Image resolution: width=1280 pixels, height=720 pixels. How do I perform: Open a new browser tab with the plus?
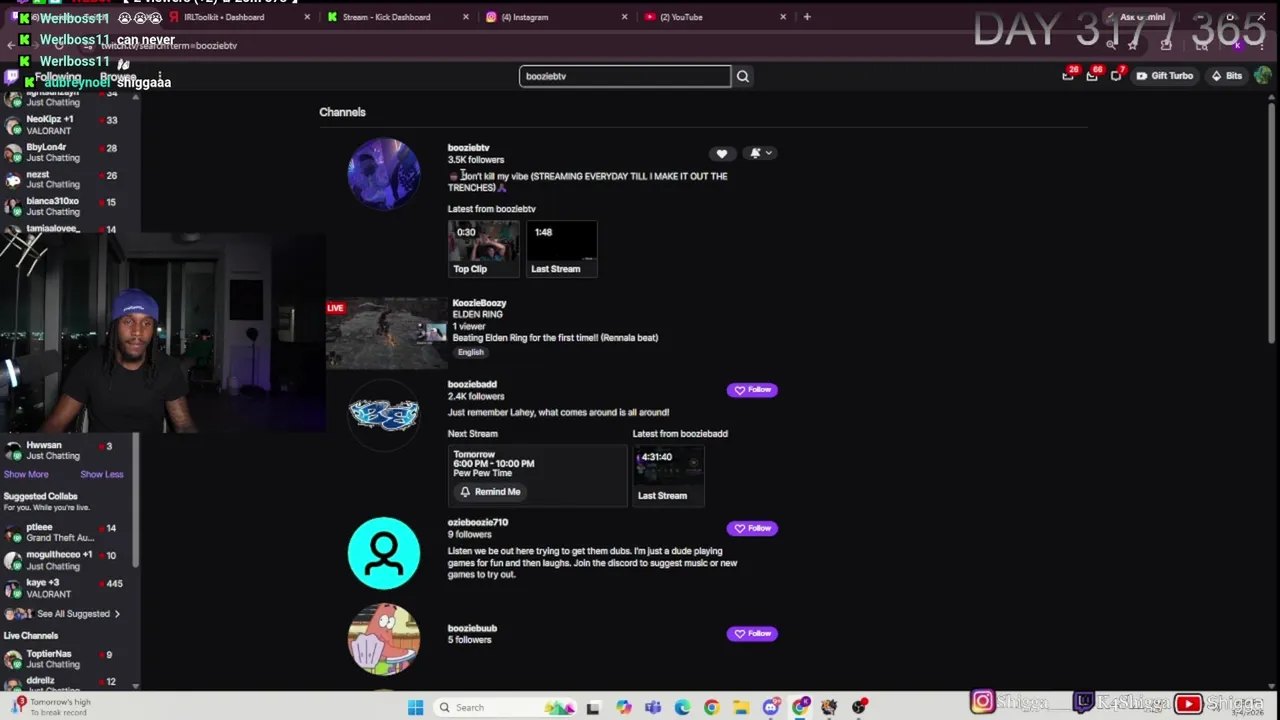tap(807, 17)
